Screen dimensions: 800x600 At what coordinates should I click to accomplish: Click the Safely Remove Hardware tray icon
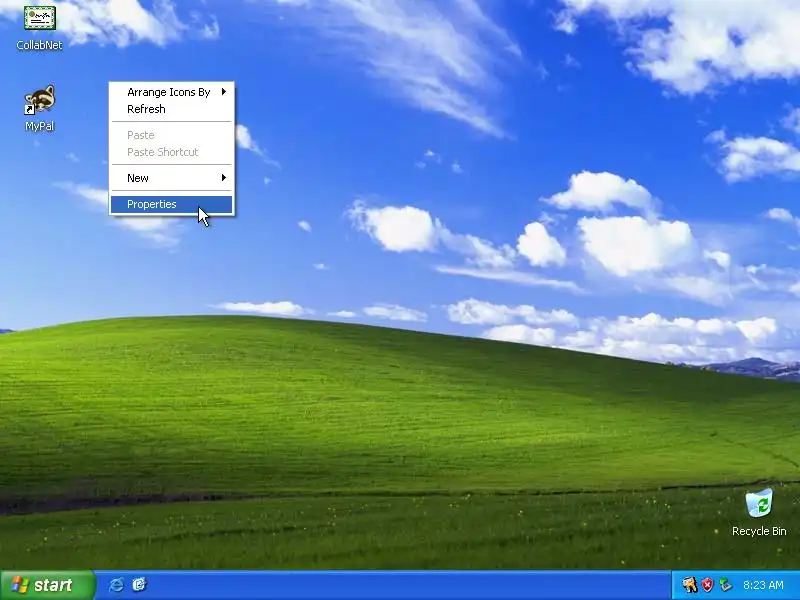[725, 585]
